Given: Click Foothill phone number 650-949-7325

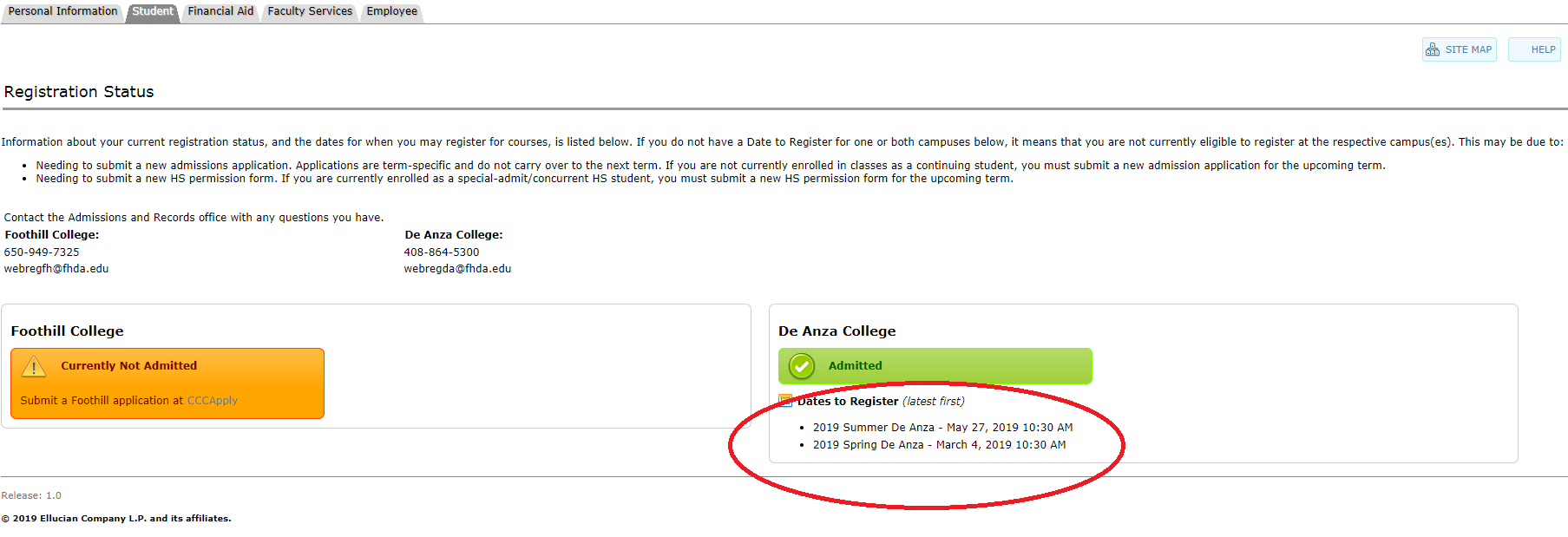Looking at the screenshot, I should click(x=42, y=252).
